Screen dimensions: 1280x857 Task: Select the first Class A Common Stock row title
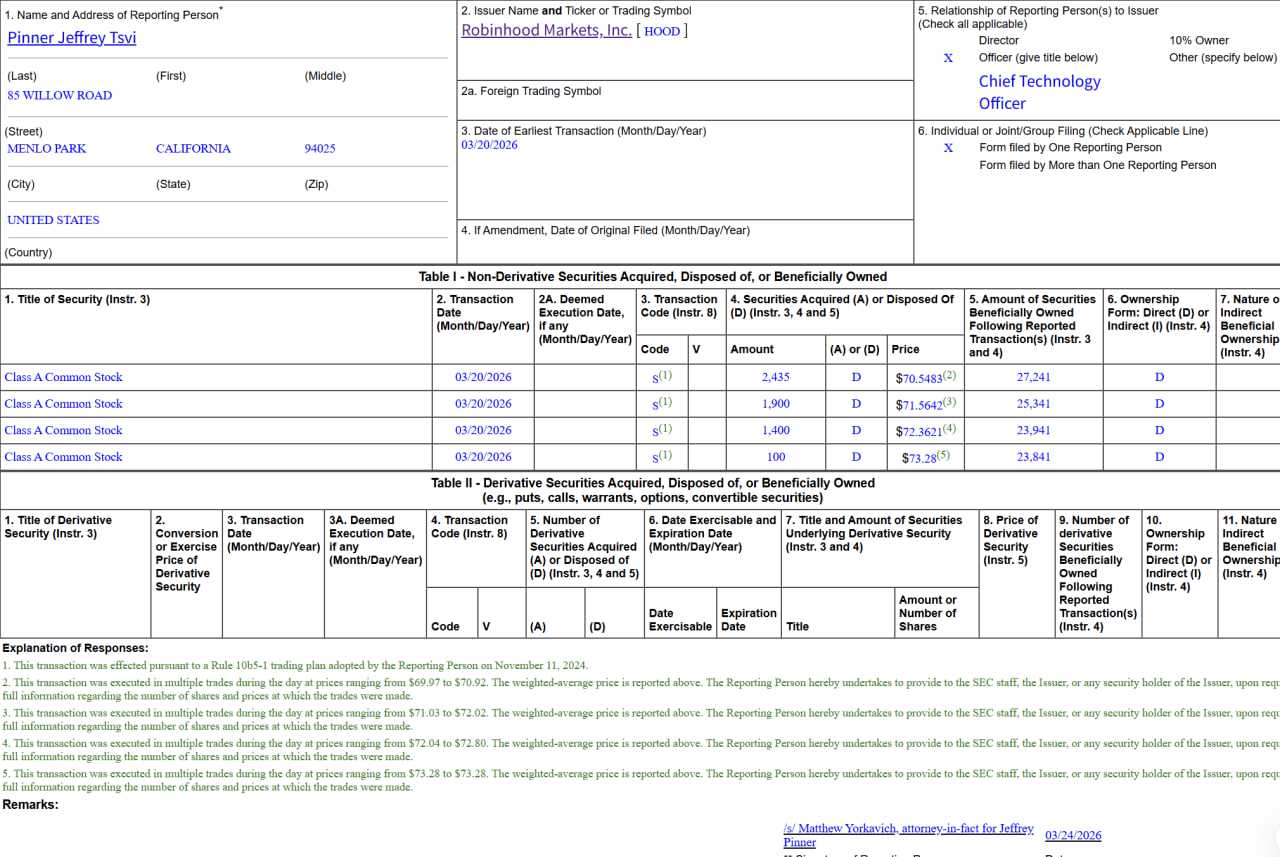pos(64,377)
